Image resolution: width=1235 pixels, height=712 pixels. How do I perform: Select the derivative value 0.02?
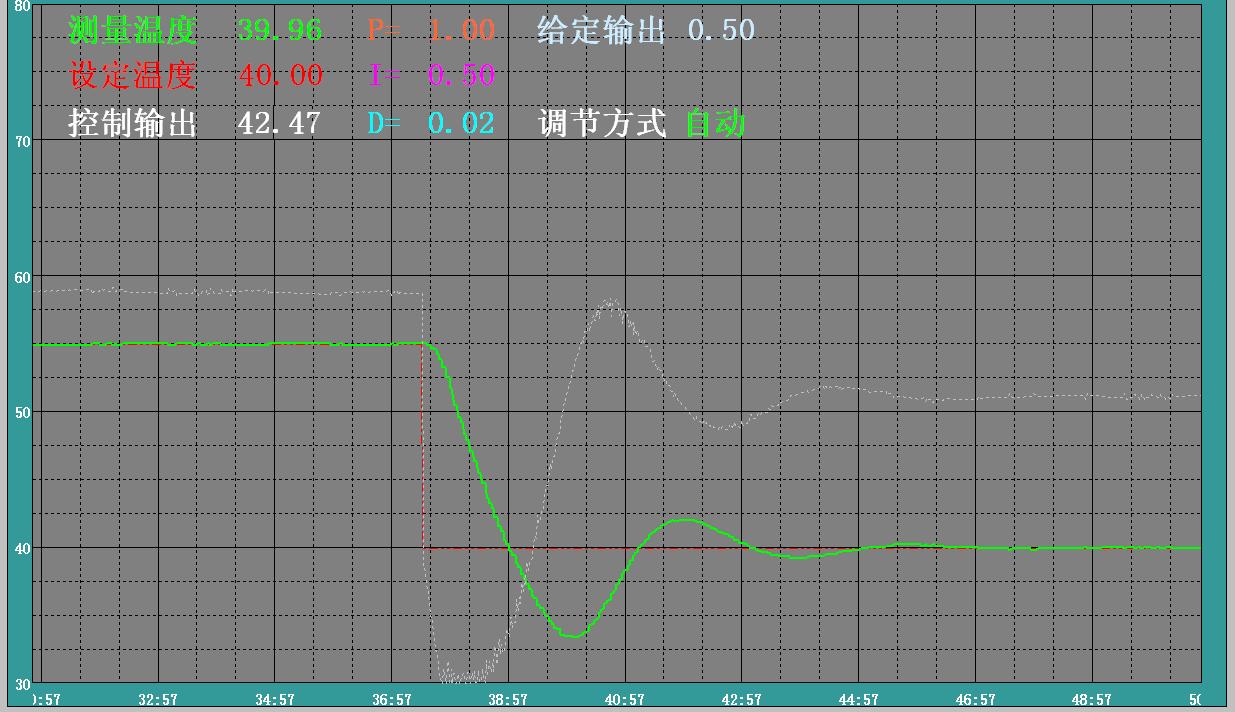click(462, 124)
